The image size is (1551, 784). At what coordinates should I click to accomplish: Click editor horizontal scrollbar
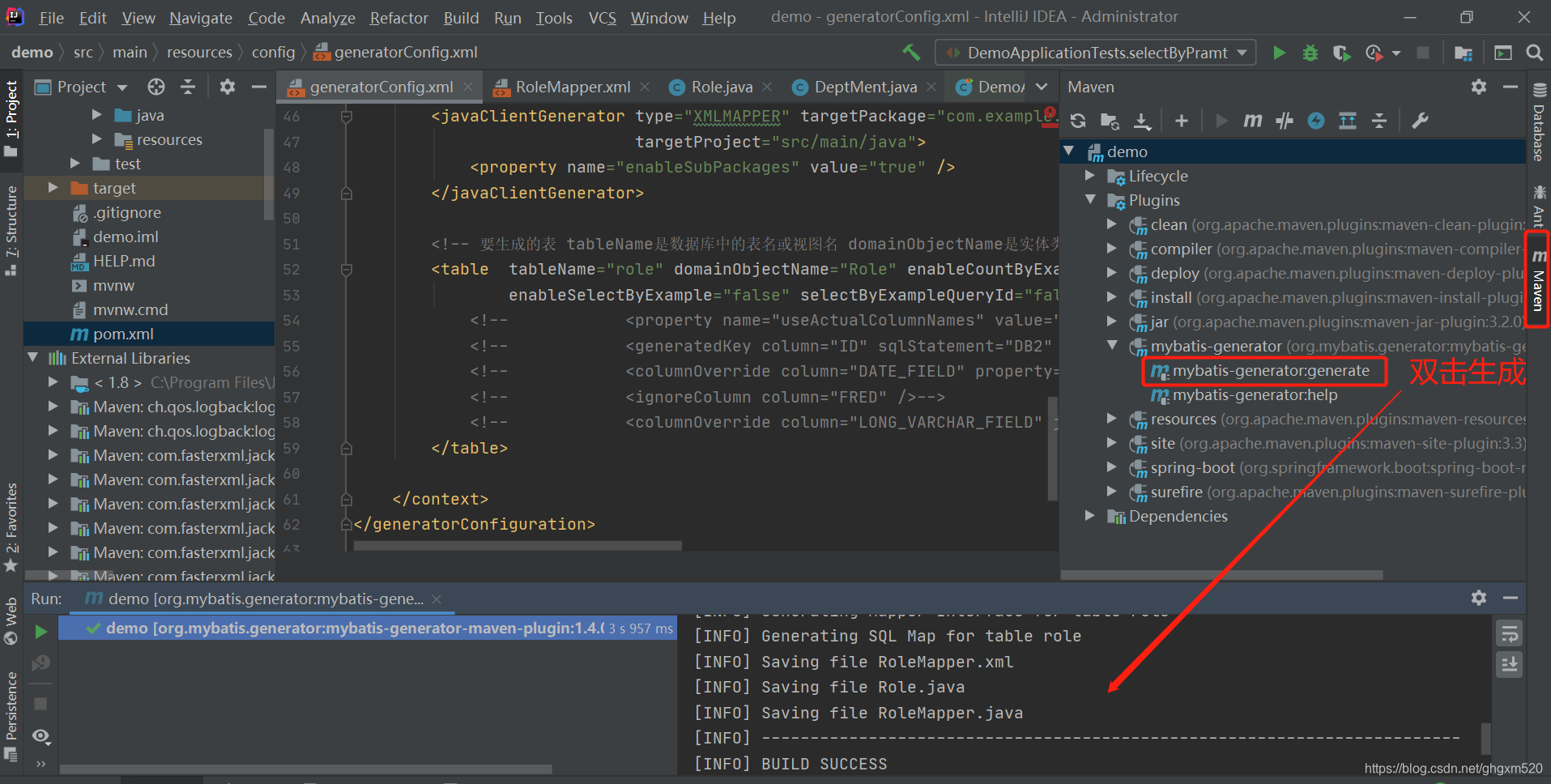click(518, 546)
